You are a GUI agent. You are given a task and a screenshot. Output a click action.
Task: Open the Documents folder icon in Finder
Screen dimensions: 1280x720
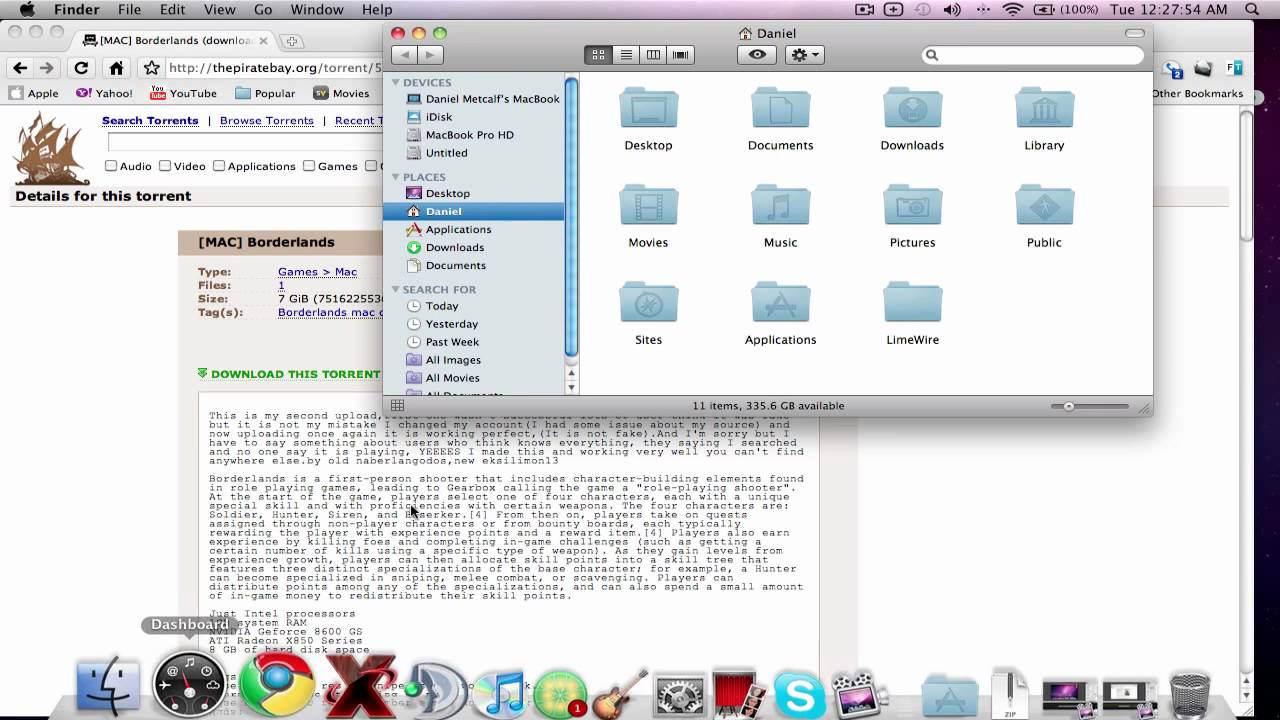780,108
